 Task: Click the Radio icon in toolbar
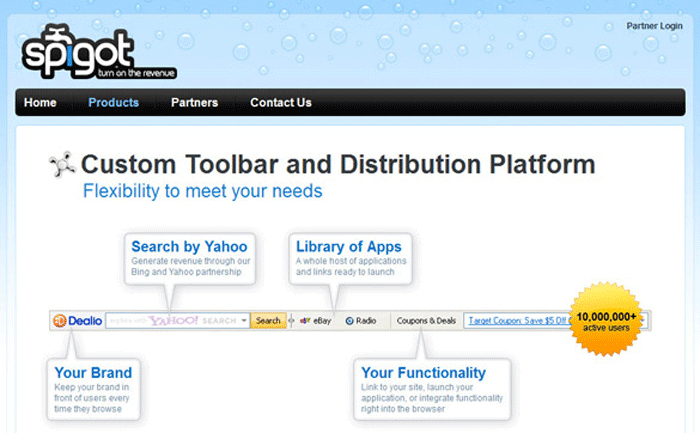tap(350, 321)
